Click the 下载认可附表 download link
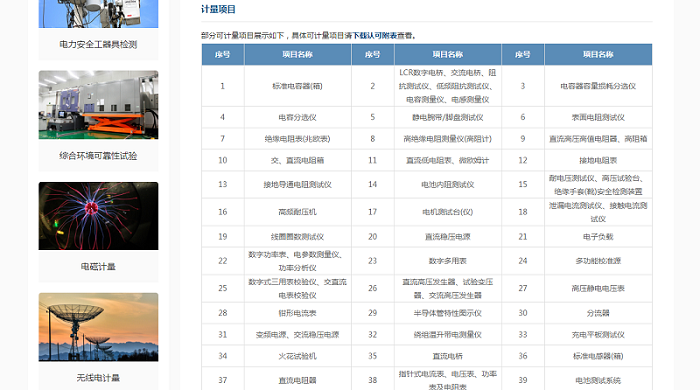 point(375,36)
